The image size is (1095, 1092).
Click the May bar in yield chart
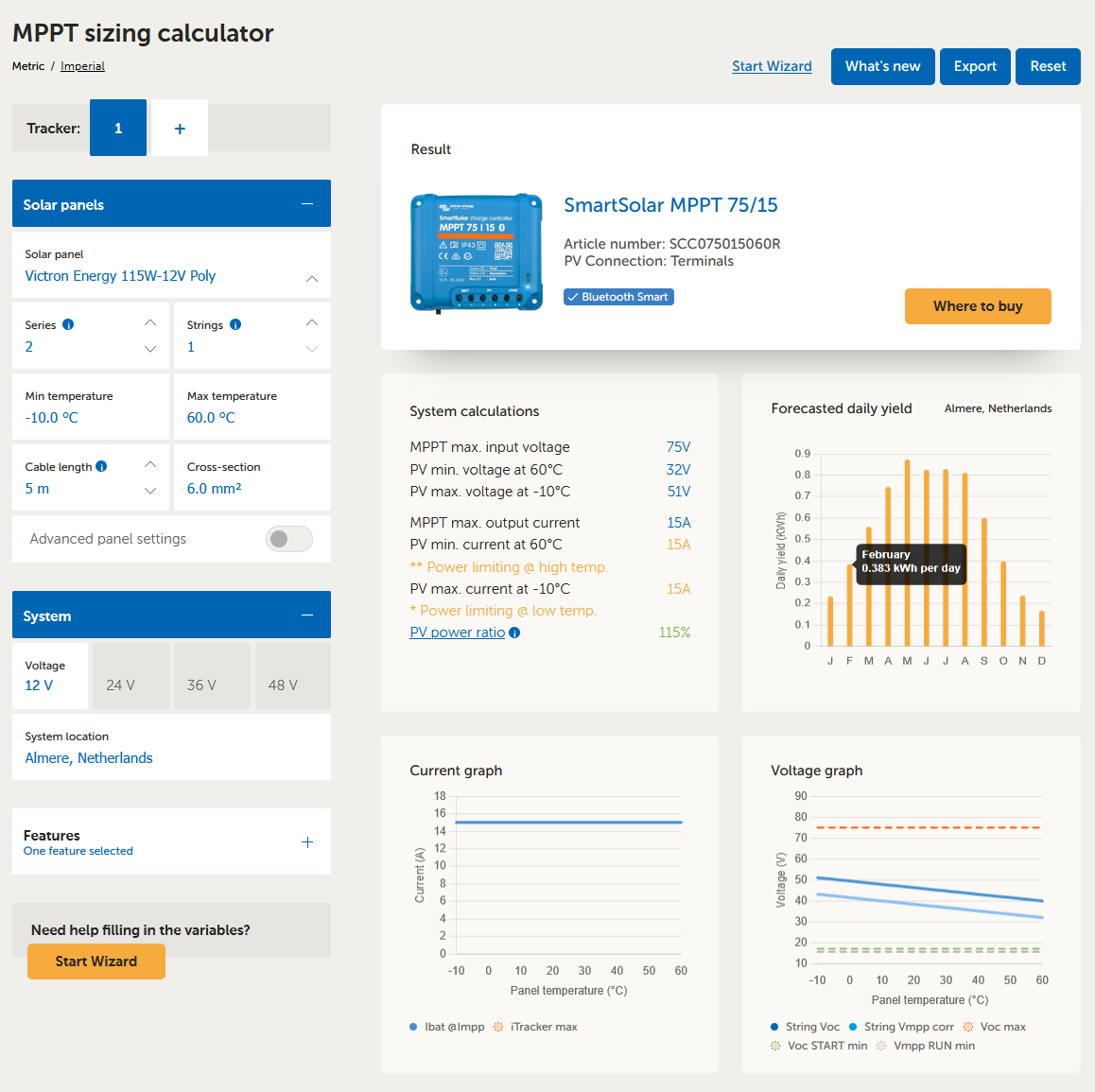907,553
